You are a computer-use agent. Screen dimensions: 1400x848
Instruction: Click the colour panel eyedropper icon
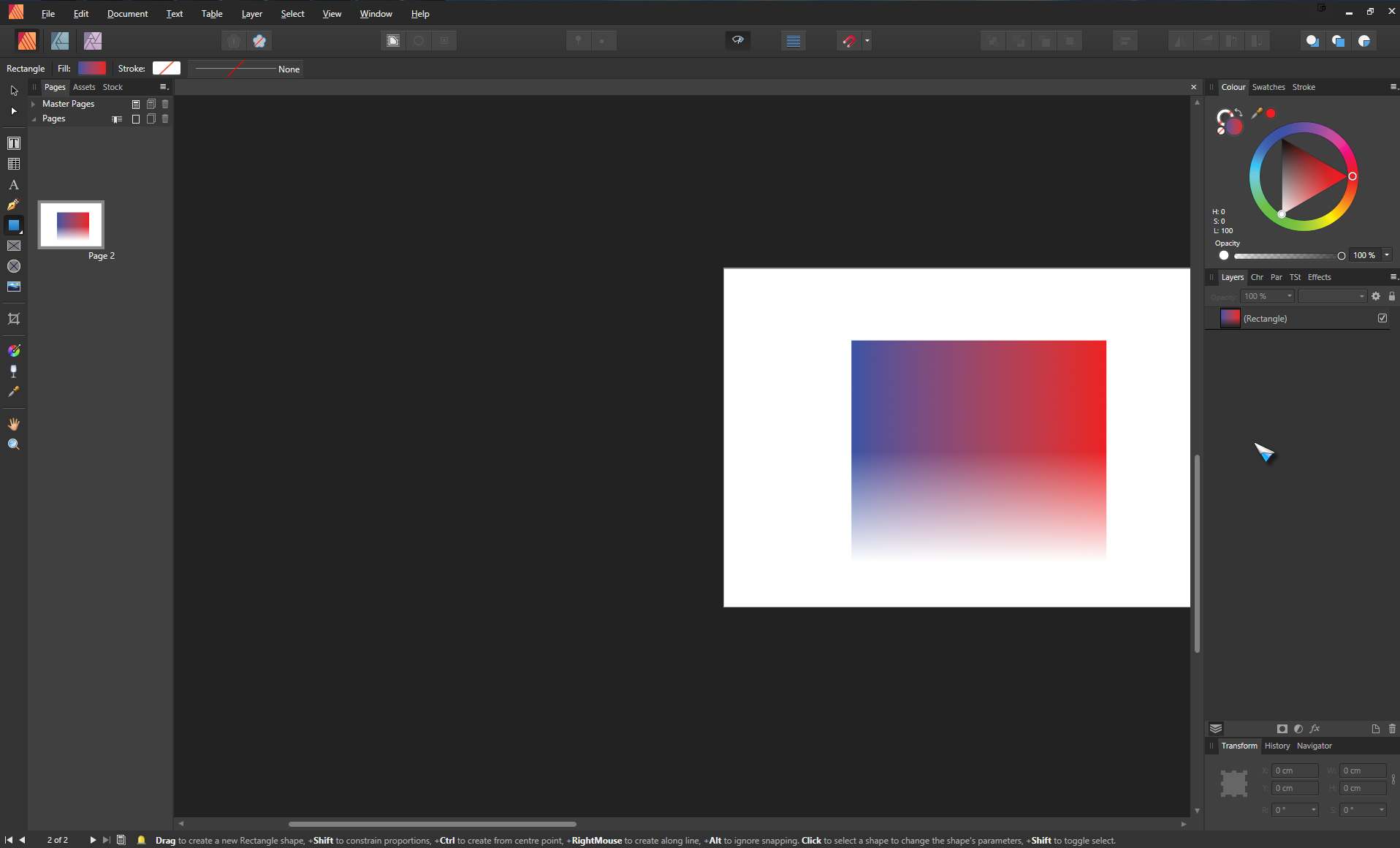point(1257,113)
